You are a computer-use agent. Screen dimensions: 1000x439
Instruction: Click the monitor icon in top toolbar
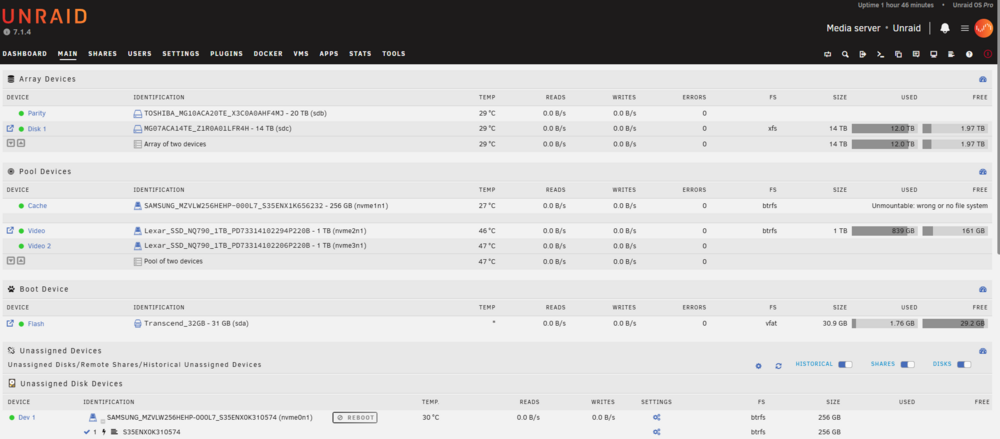pos(934,54)
